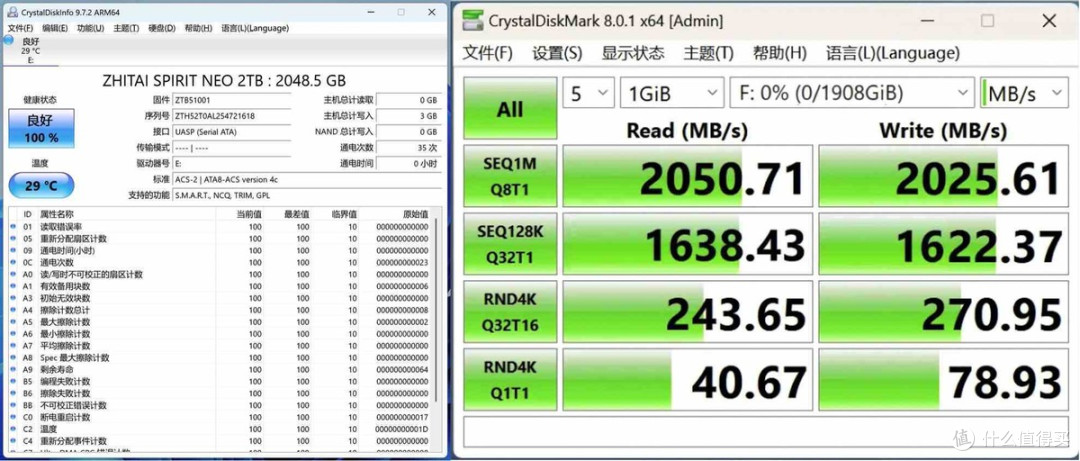Open 帮助(H) menu in CrystalDiskMark
Screen dimensions: 1080x461
pos(780,53)
